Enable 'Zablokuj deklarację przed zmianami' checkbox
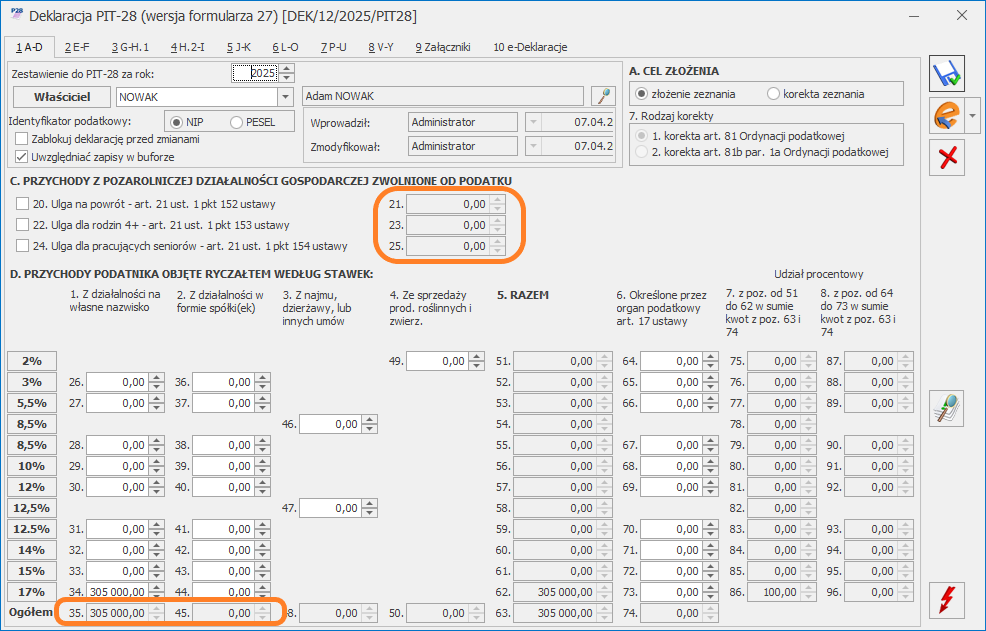The height and width of the screenshot is (631, 986). point(23,139)
